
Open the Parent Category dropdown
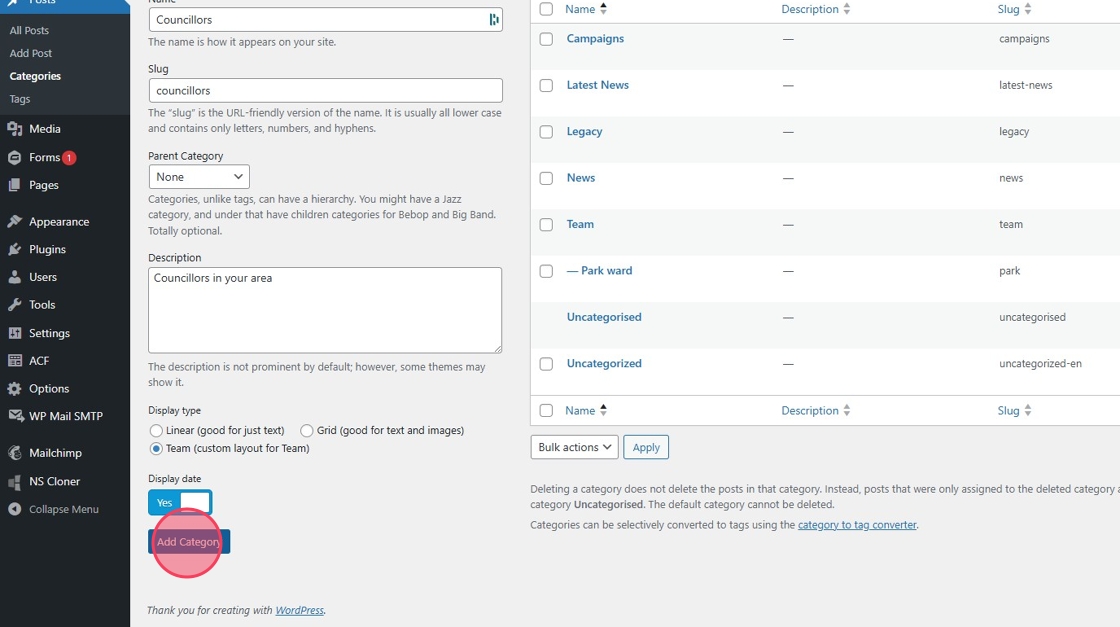pyautogui.click(x=199, y=177)
